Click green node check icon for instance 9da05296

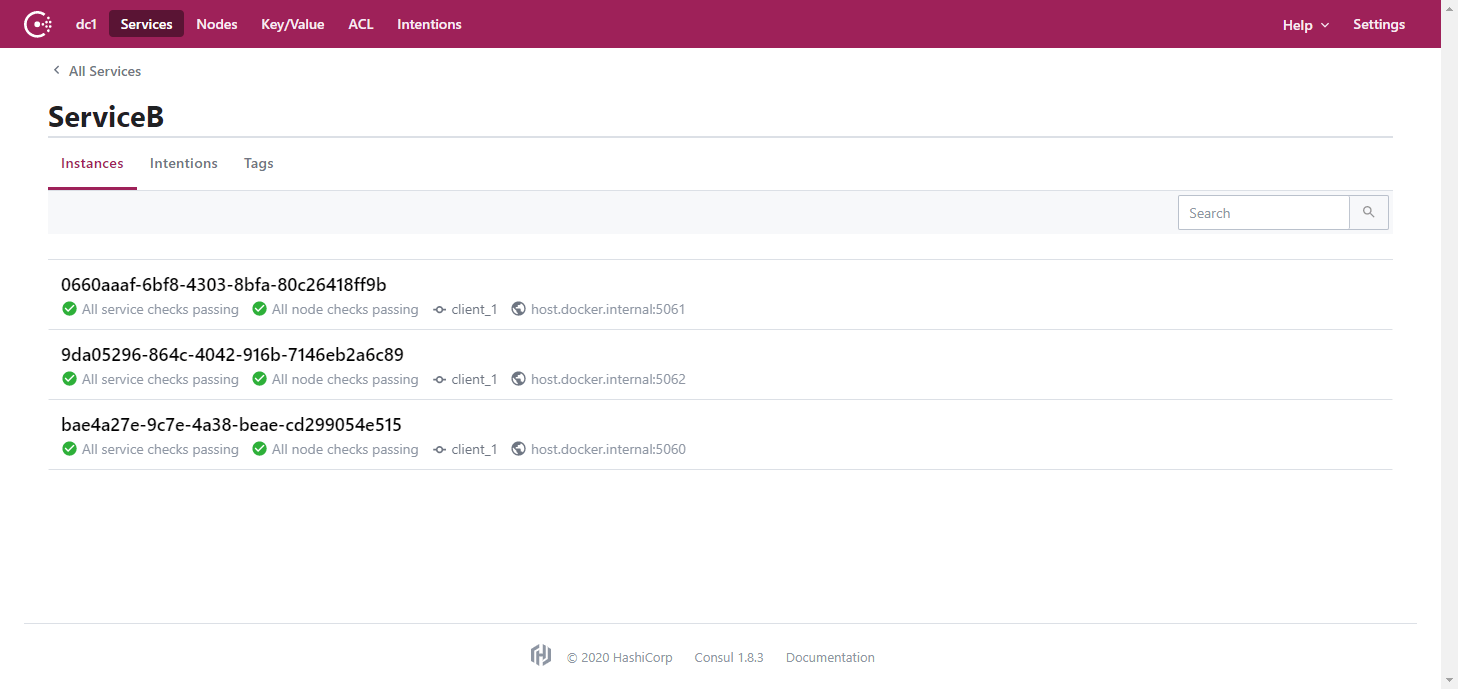click(259, 379)
